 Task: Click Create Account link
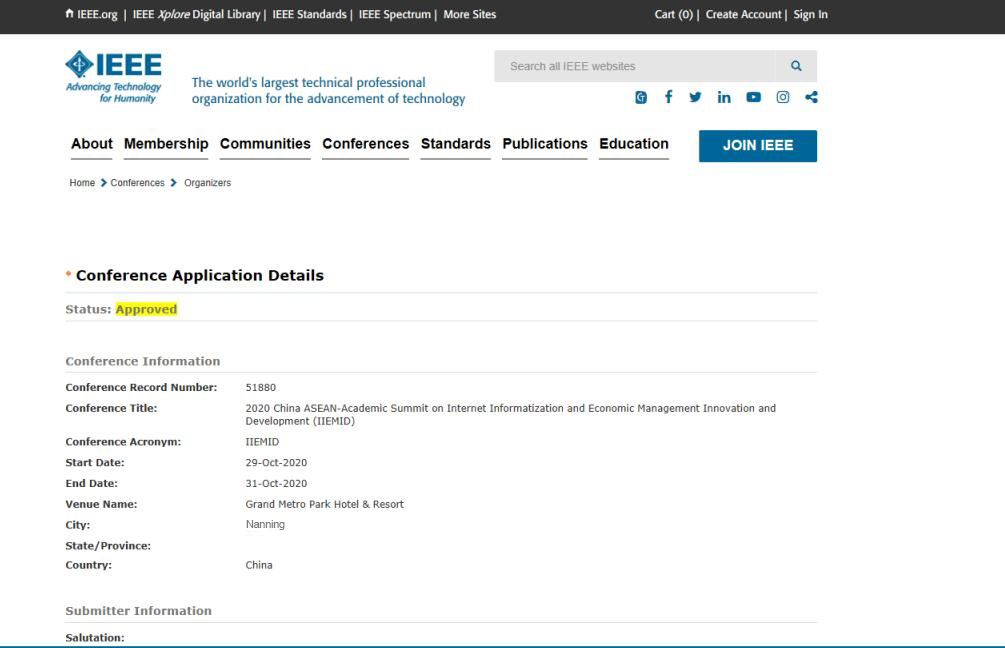tap(743, 14)
